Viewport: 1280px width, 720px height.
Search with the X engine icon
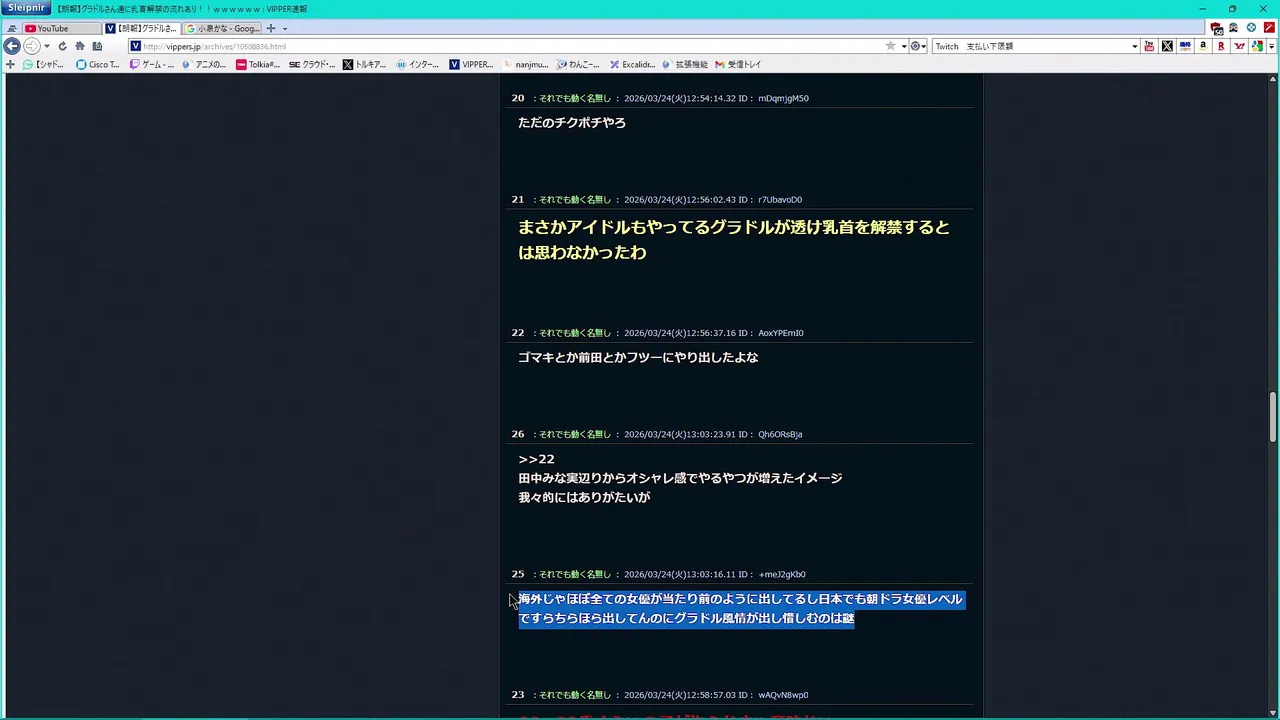pos(1167,46)
